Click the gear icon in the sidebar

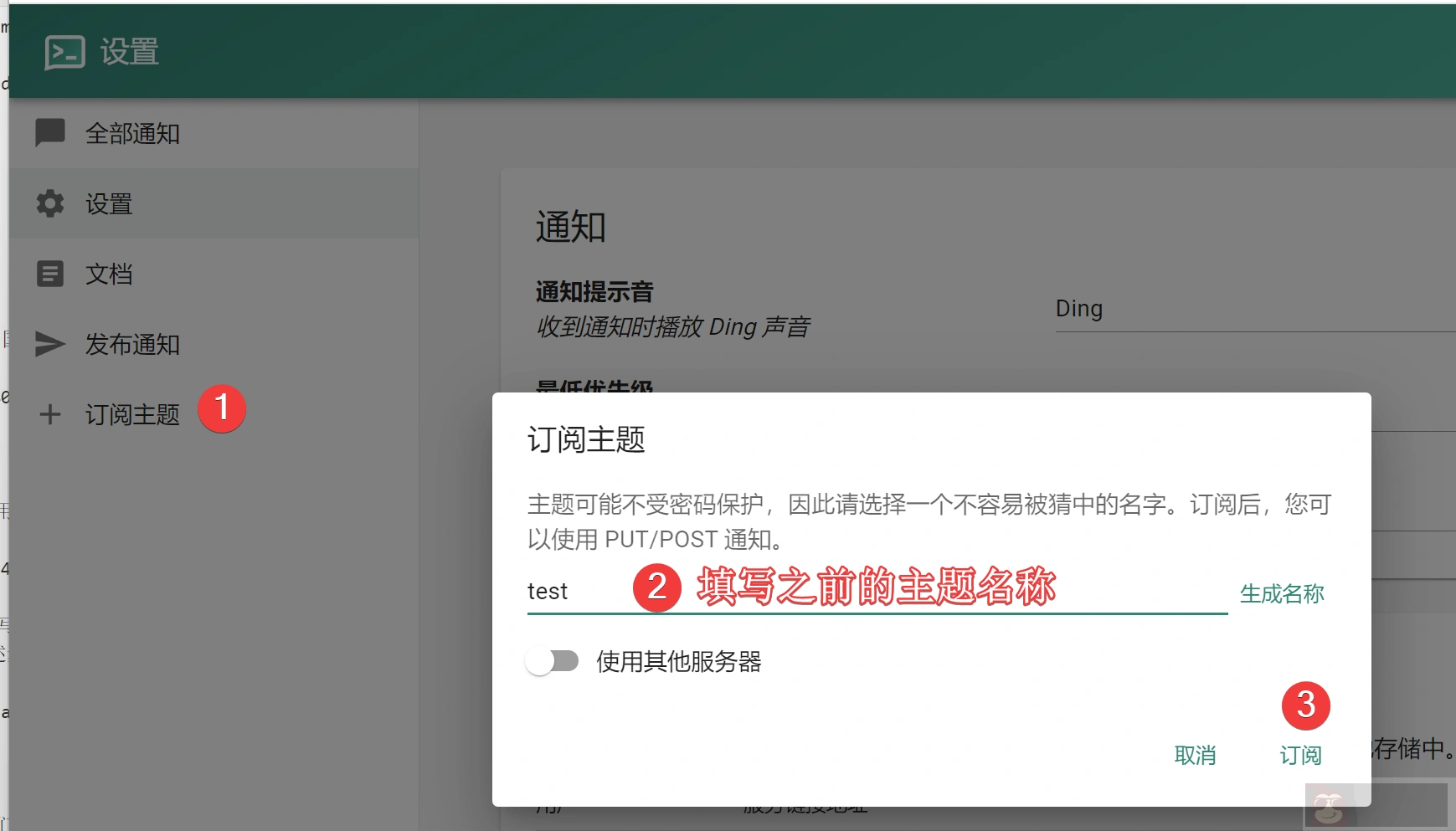[x=50, y=203]
